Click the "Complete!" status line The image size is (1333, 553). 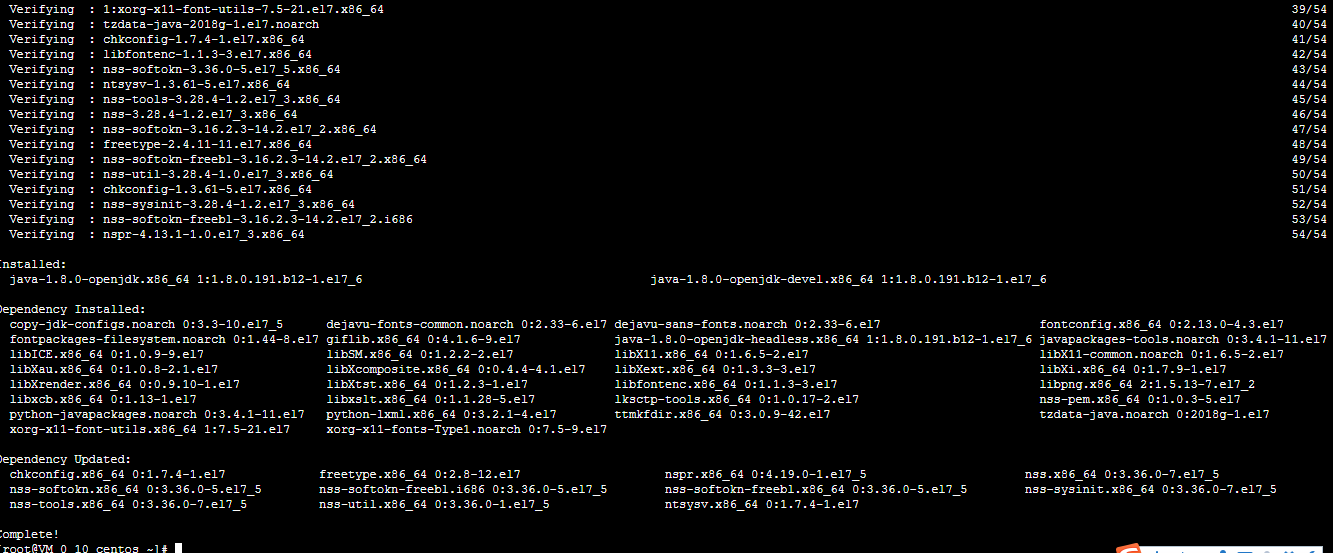tap(28, 534)
